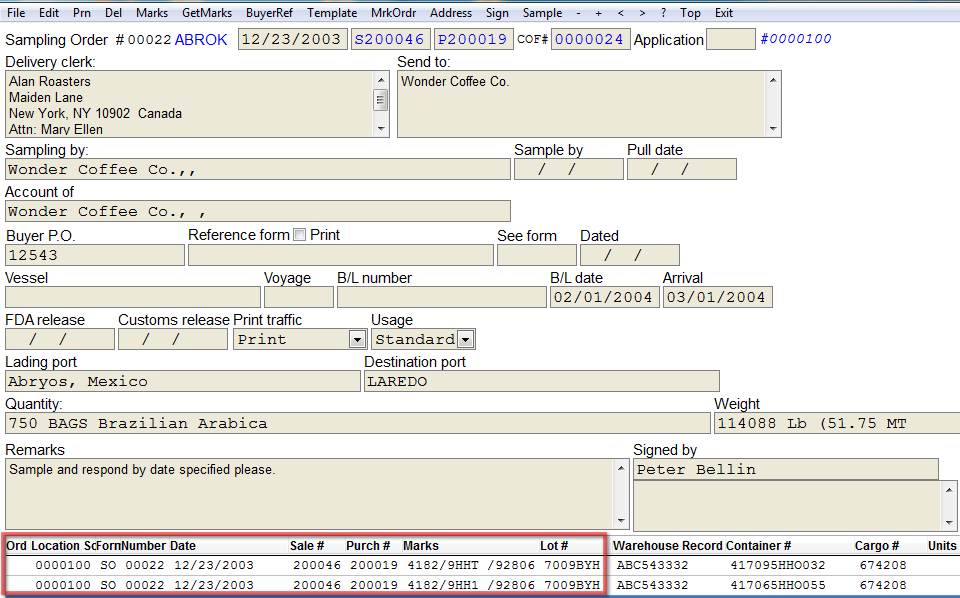
Task: Click the Pull date field
Action: [x=681, y=170]
